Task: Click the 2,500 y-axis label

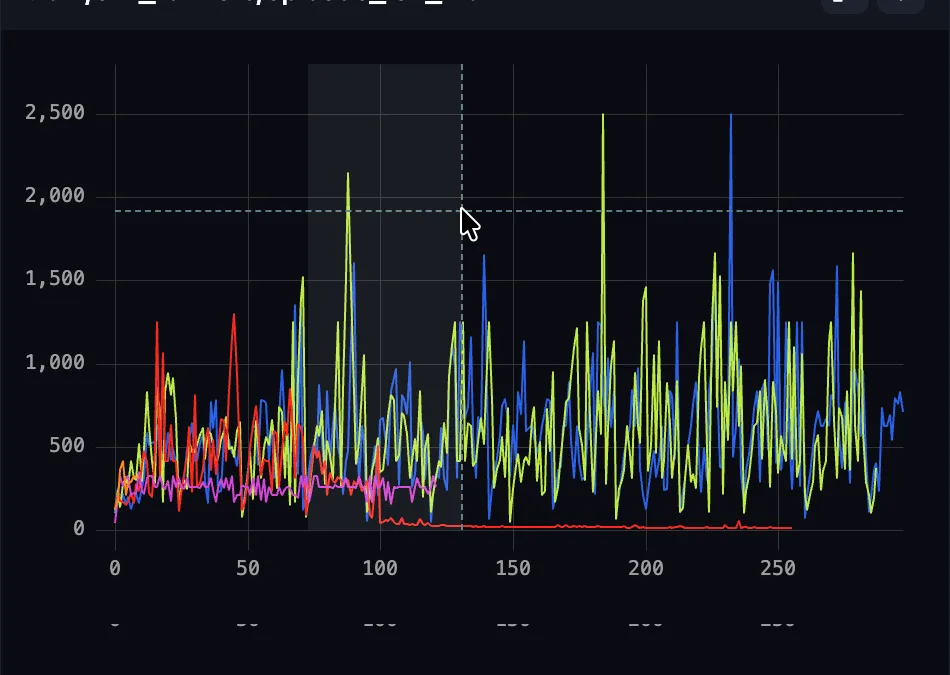Action: click(55, 113)
